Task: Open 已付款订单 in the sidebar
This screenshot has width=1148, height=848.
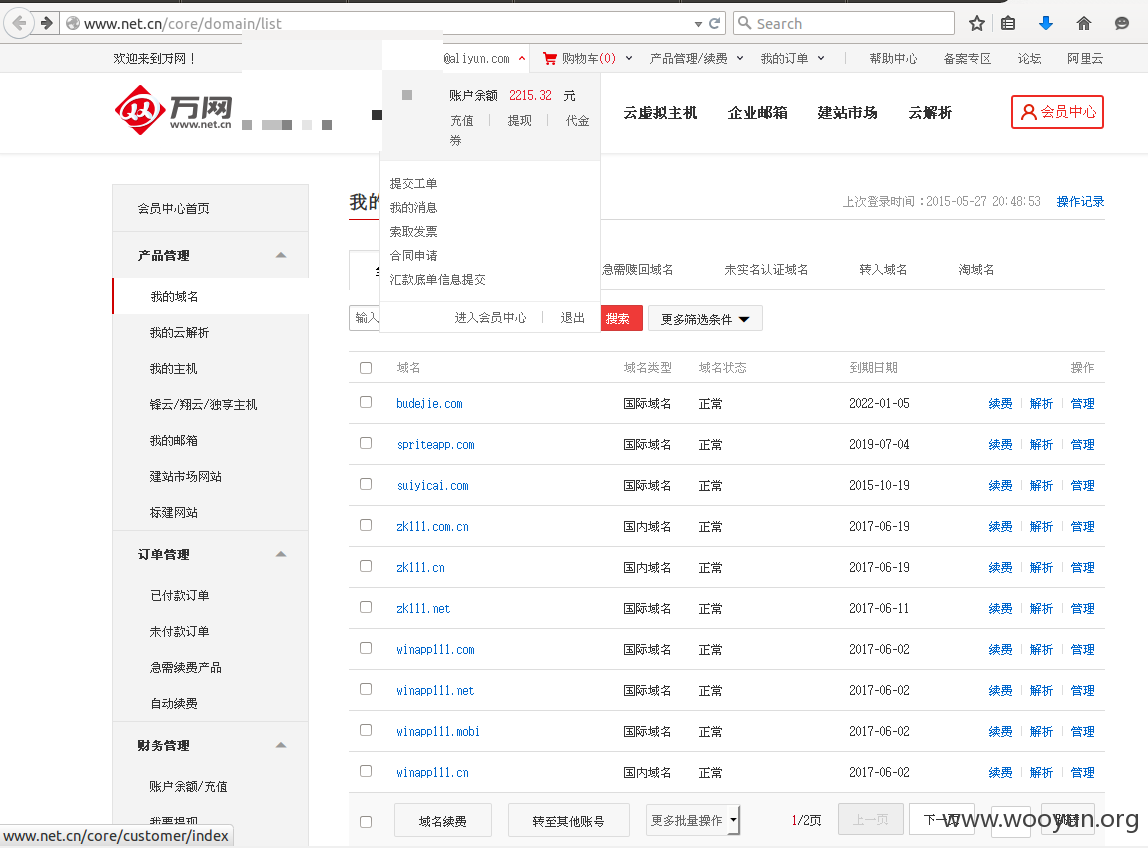Action: [x=179, y=595]
